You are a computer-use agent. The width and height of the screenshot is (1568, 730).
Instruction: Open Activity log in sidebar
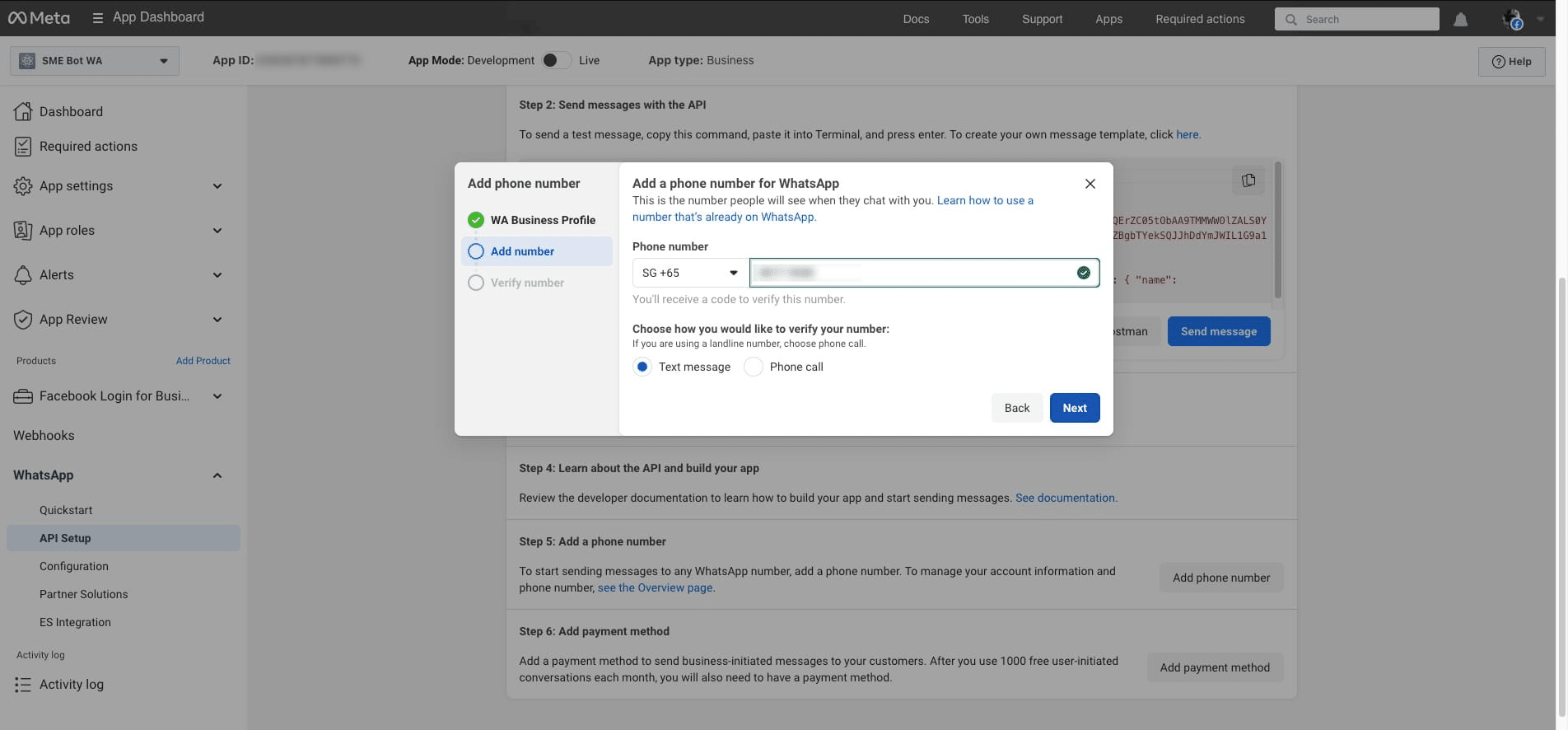tap(72, 684)
